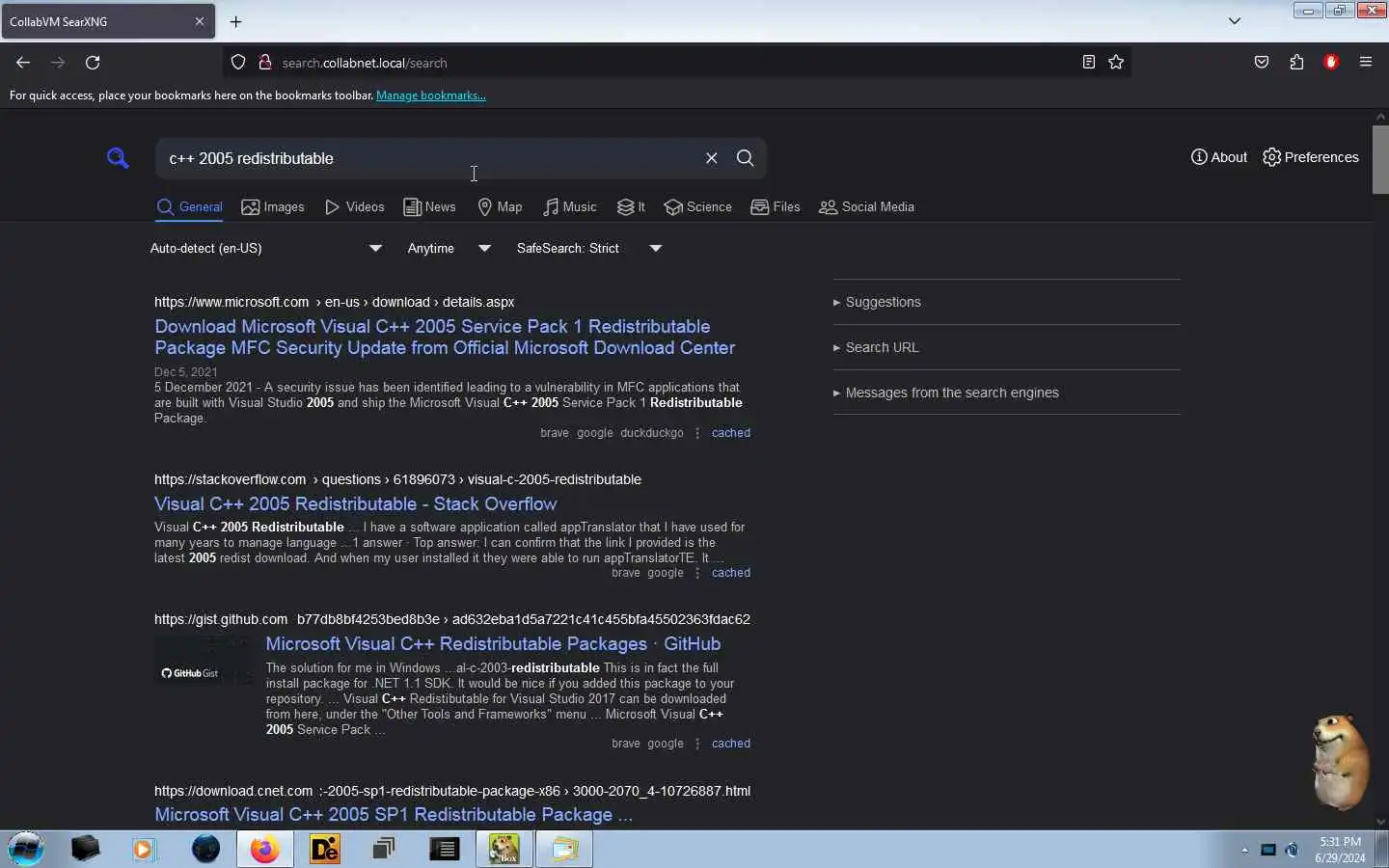Screen dimensions: 1389x868
Task: Click the page vertical scrollbar thumb
Action: tap(1380, 159)
